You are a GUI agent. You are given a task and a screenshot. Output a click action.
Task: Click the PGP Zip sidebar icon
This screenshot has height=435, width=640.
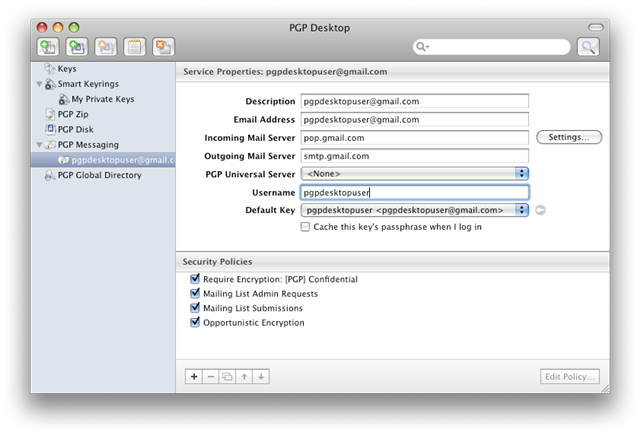[x=50, y=114]
